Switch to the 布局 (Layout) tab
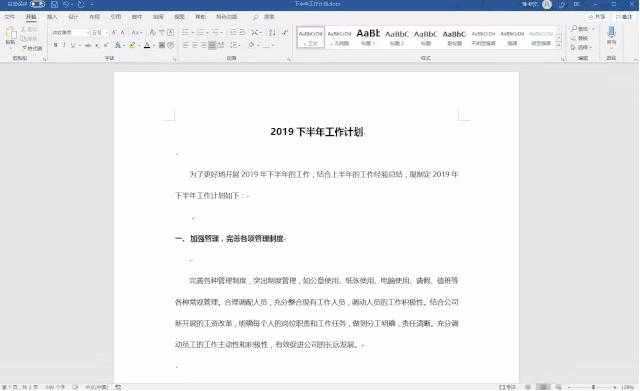Viewport: 640px width, 391px height. tap(94, 17)
